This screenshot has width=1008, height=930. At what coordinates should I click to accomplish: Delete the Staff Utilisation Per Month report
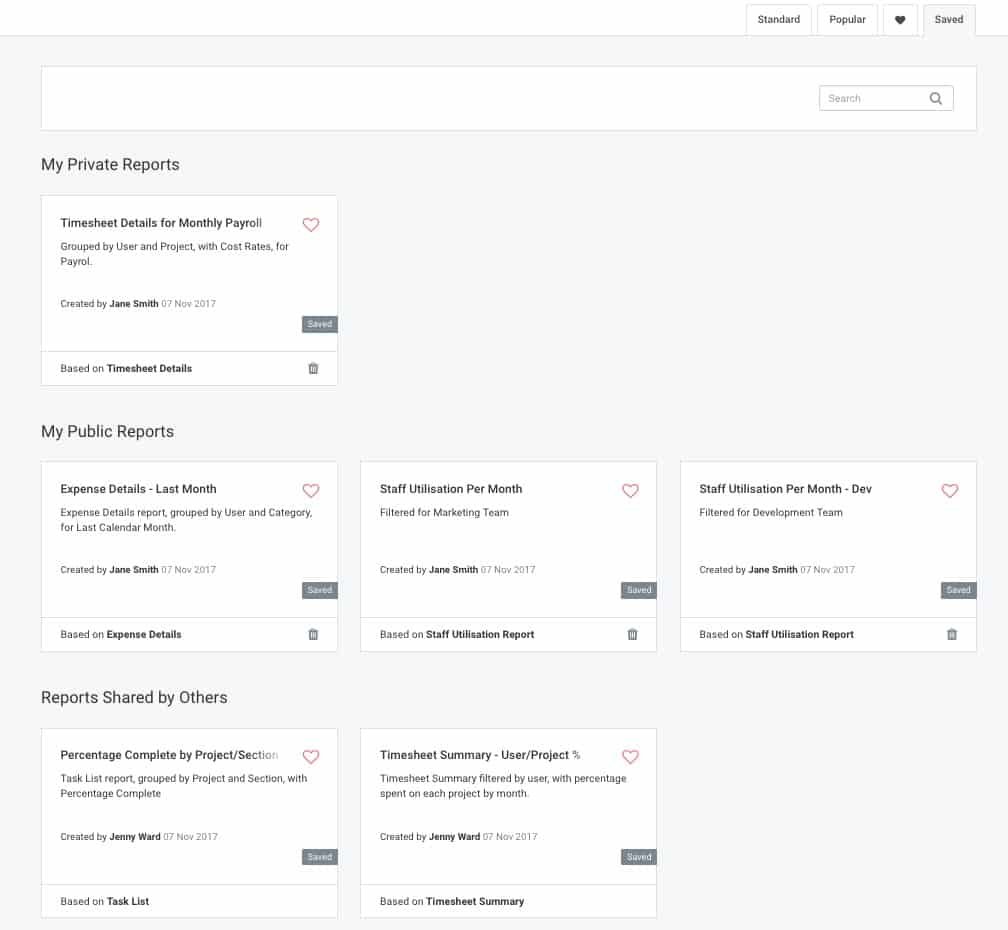click(632, 634)
